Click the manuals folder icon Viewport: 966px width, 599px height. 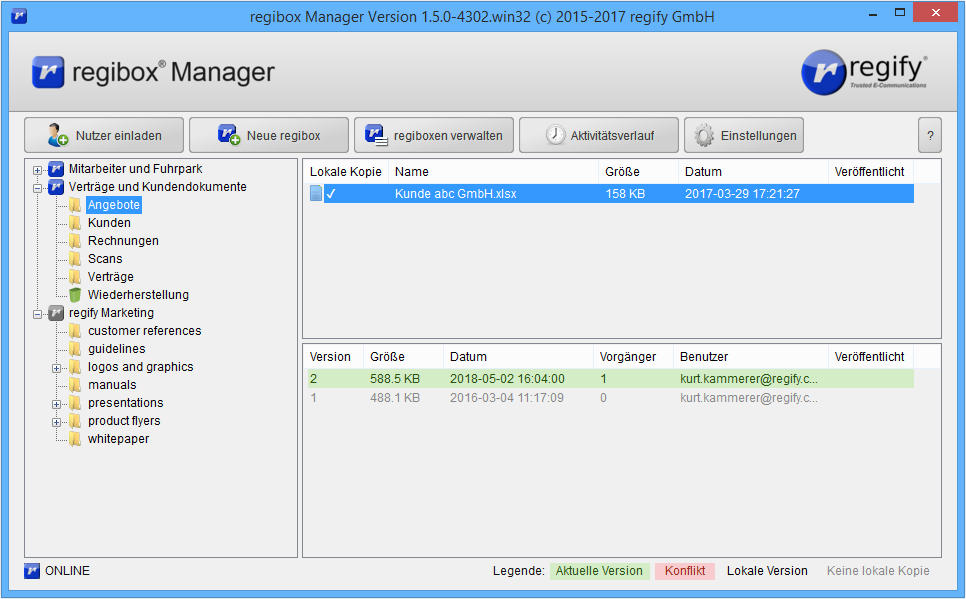75,385
